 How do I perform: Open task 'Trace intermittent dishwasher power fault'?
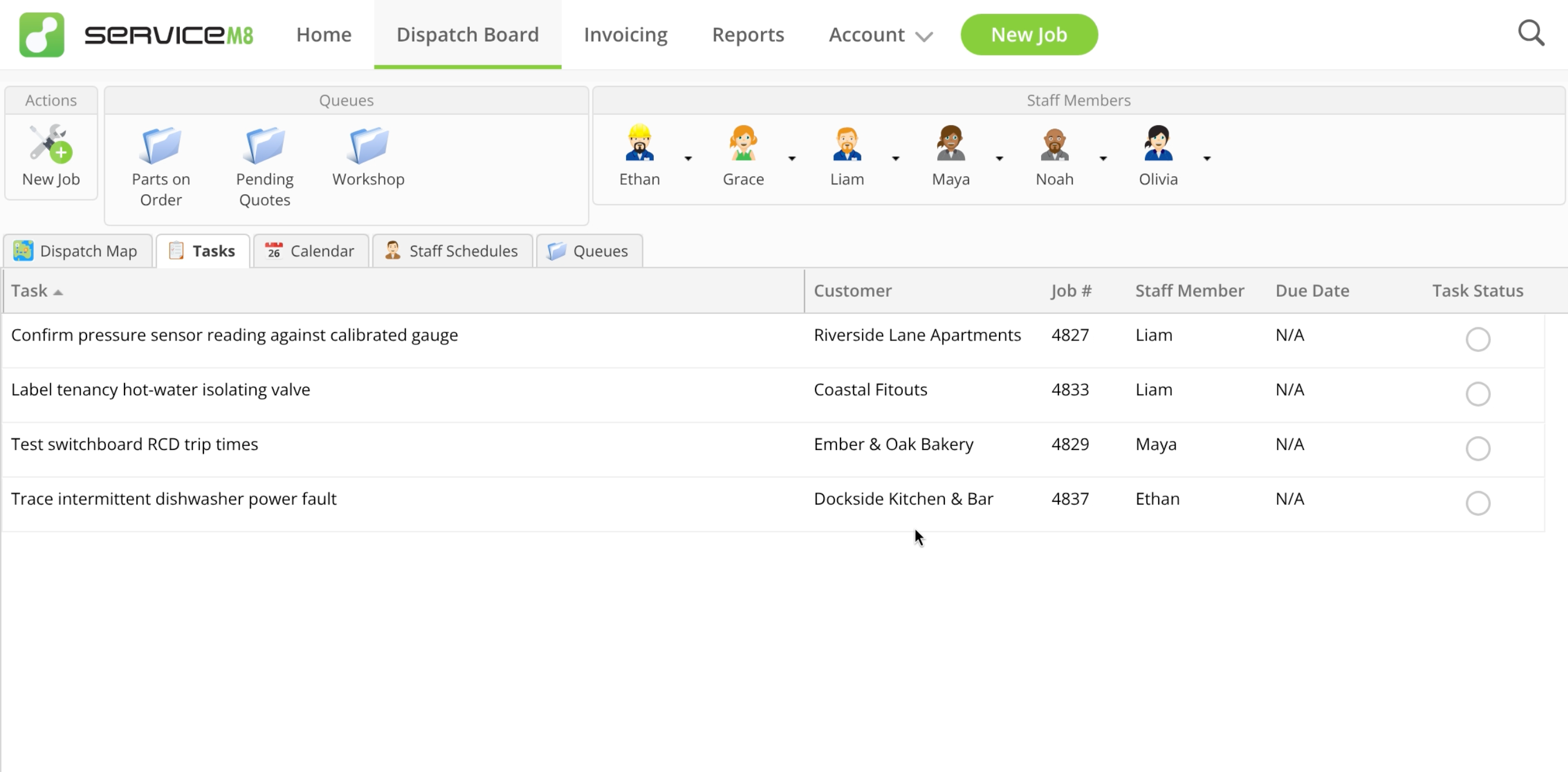click(174, 499)
